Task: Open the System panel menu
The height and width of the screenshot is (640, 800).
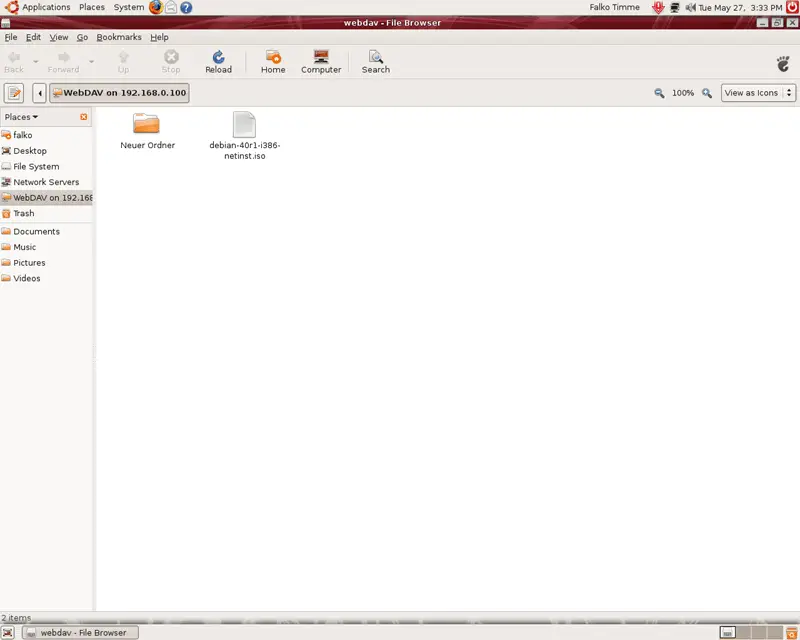Action: (129, 7)
